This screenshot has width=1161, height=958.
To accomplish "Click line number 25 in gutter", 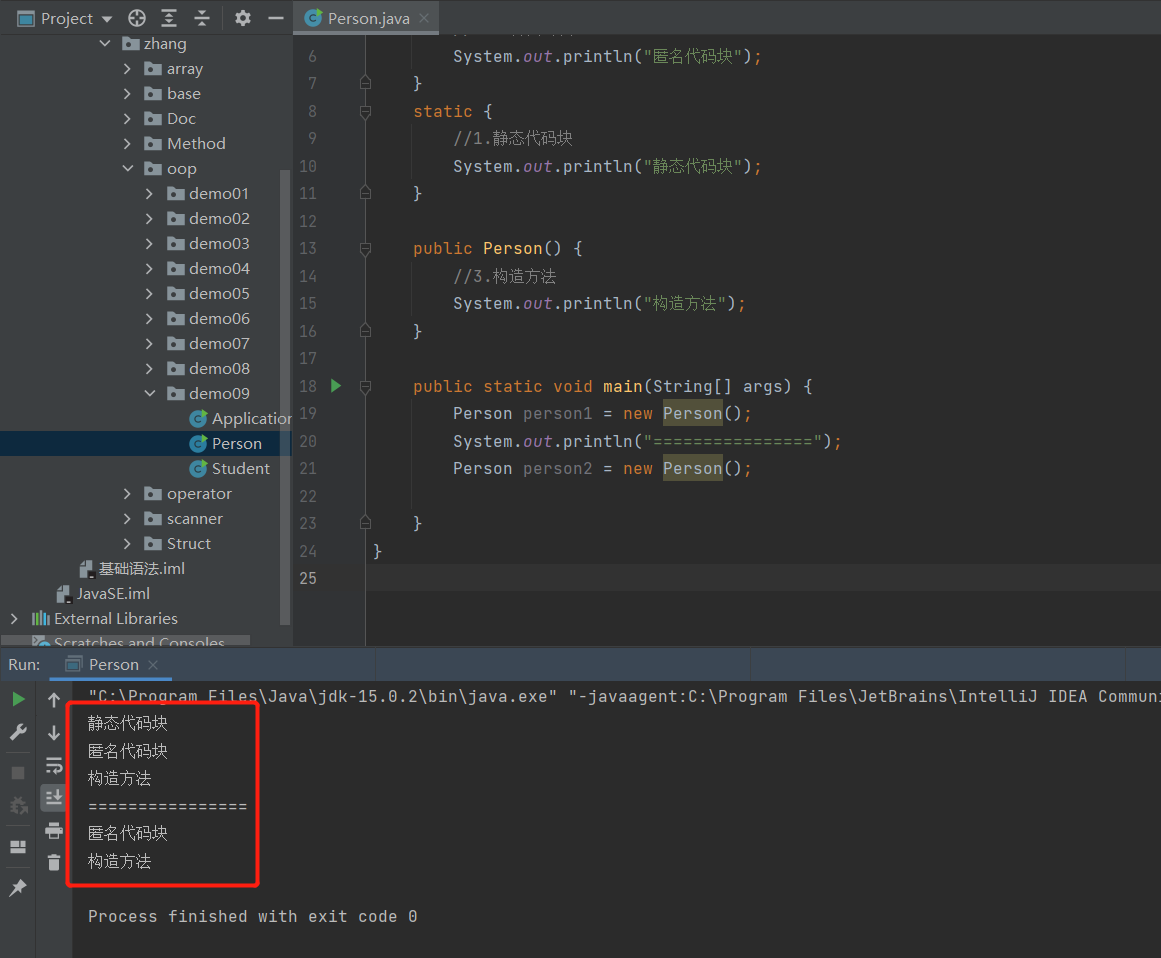I will pyautogui.click(x=308, y=578).
